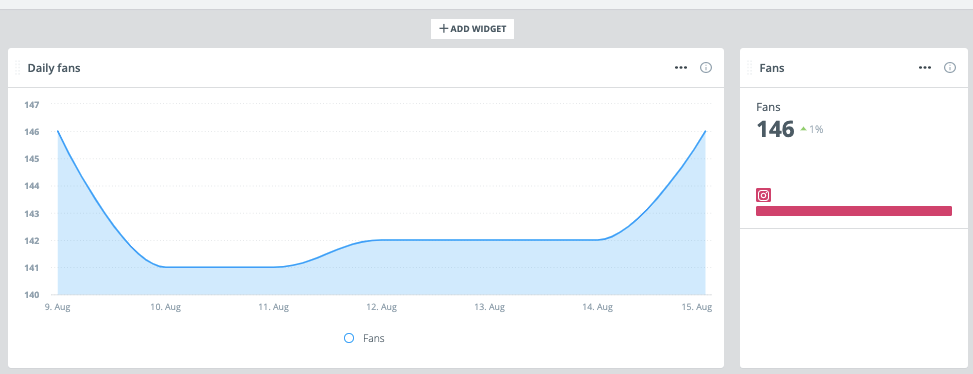Click the Daily fans widget title
This screenshot has height=374, width=973.
coord(54,68)
